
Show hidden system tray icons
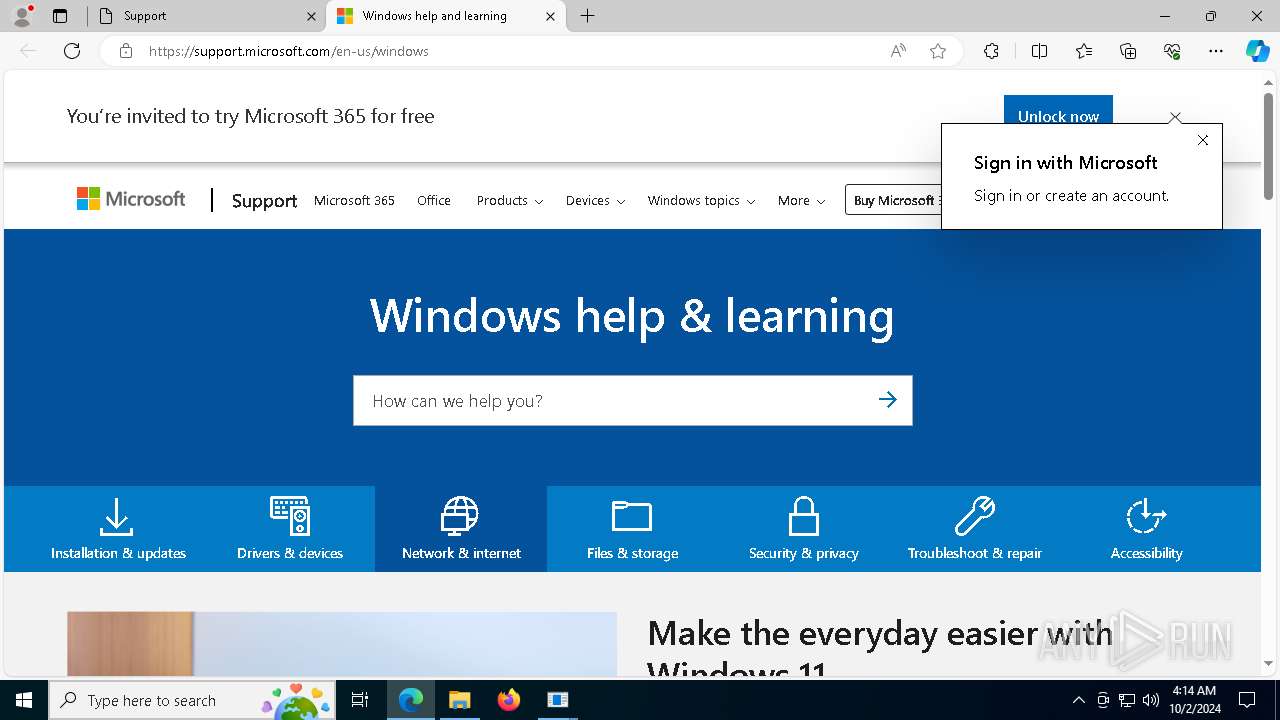coord(1078,700)
